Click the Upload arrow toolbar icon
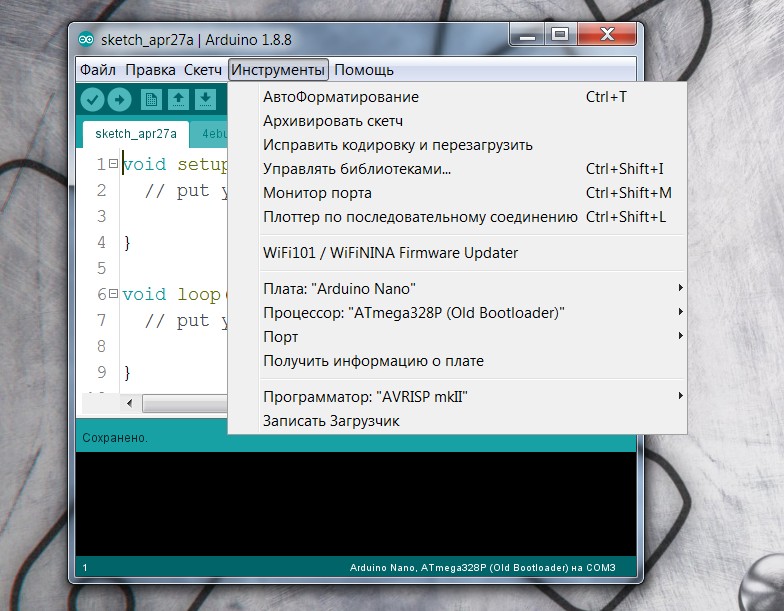The image size is (784, 611). coord(120,100)
